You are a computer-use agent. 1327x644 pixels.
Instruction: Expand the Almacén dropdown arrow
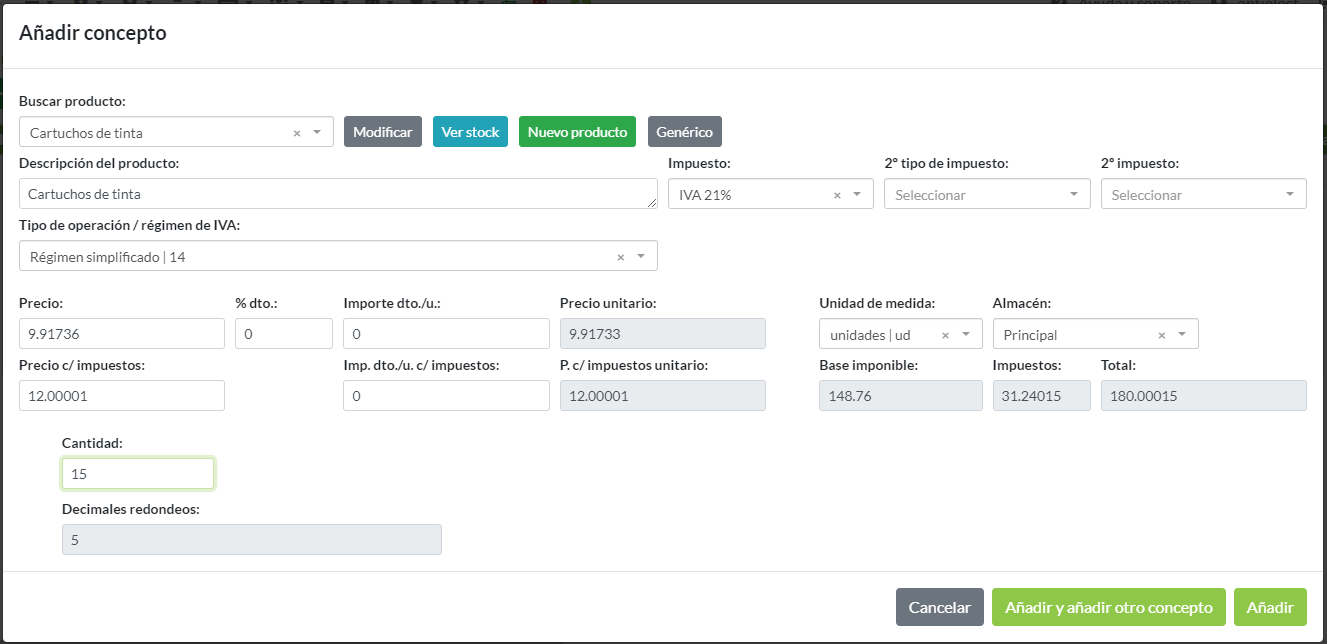tap(1182, 335)
